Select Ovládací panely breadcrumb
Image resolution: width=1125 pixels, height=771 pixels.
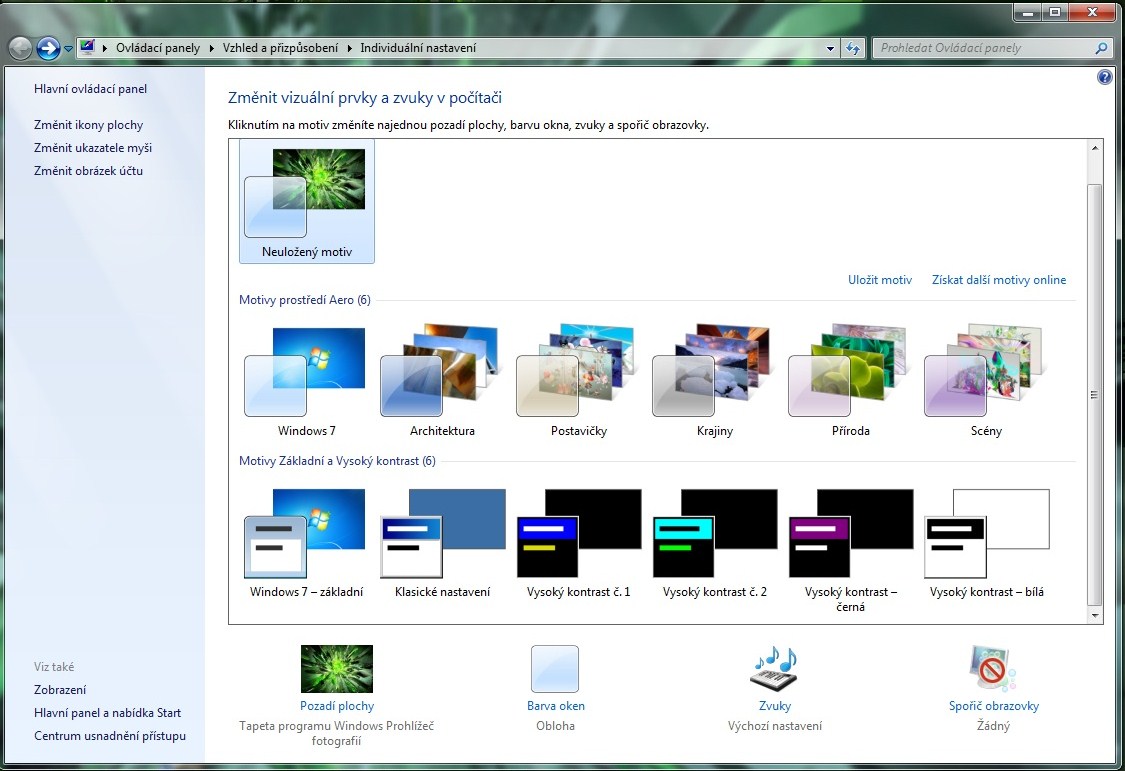coord(158,48)
